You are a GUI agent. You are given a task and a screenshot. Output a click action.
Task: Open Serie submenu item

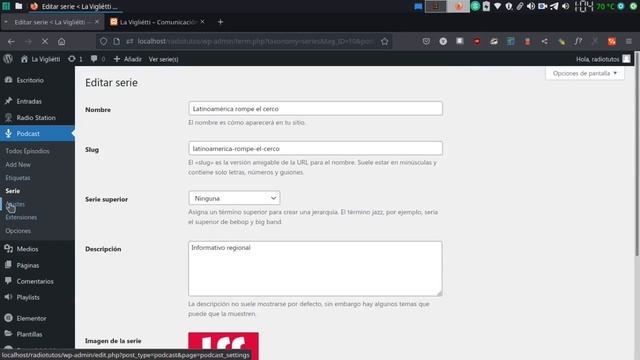click(x=13, y=191)
